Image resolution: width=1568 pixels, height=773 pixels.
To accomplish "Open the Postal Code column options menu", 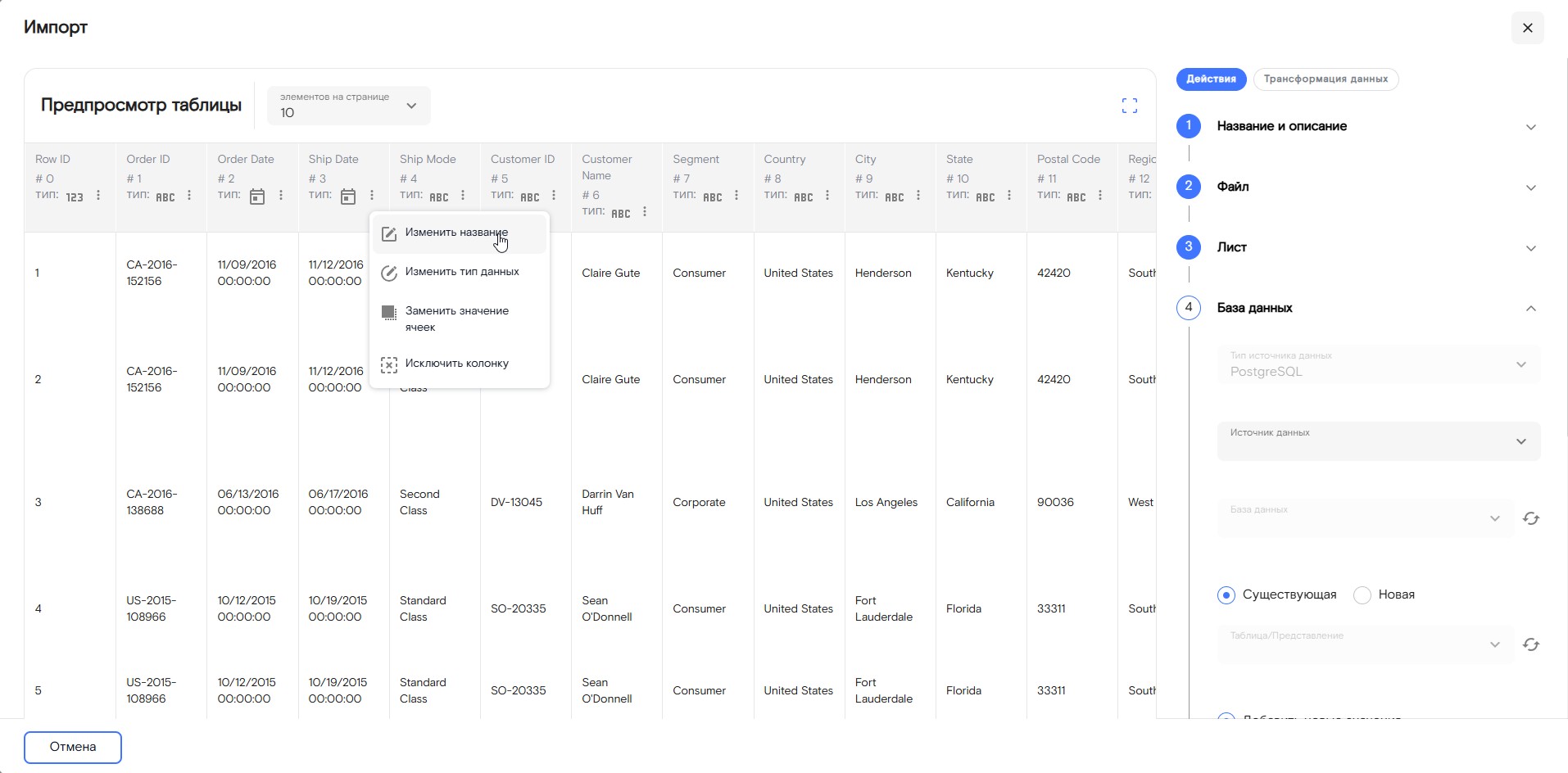I will click(x=1099, y=196).
